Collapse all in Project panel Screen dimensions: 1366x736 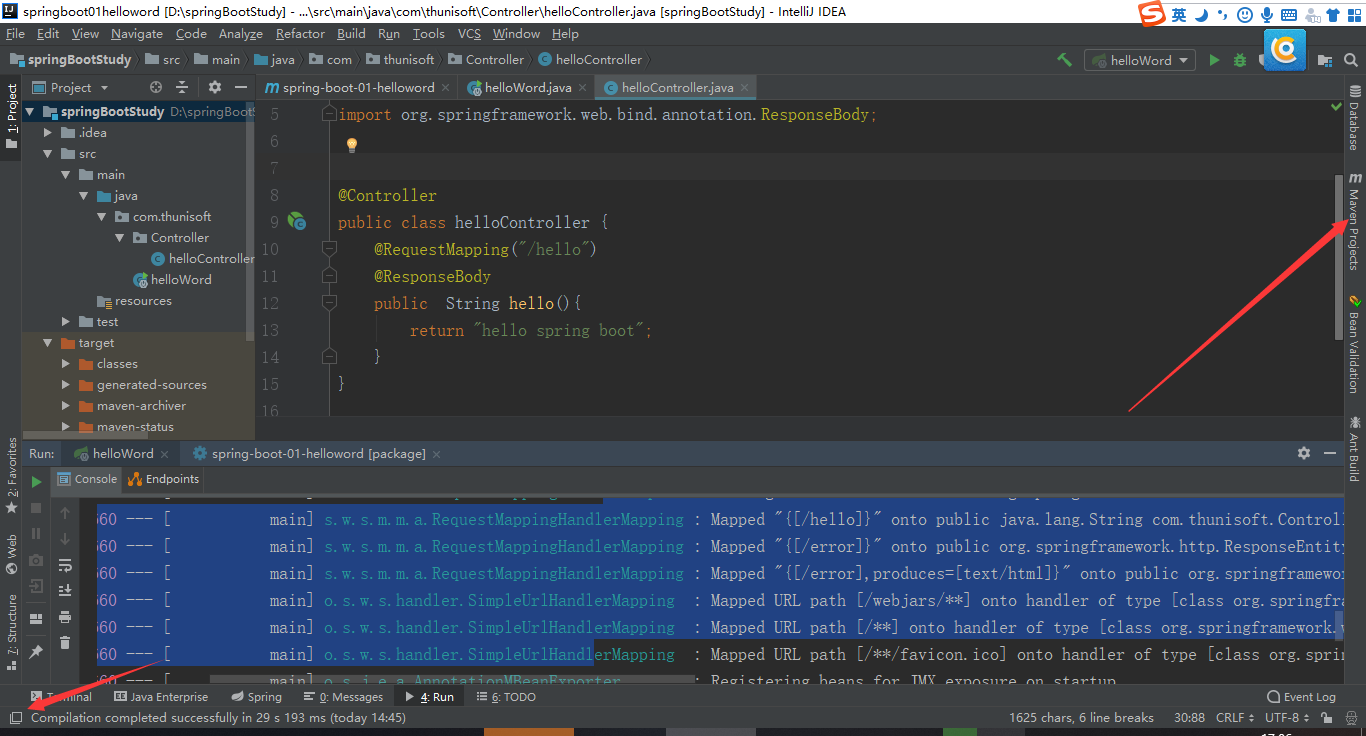point(182,88)
